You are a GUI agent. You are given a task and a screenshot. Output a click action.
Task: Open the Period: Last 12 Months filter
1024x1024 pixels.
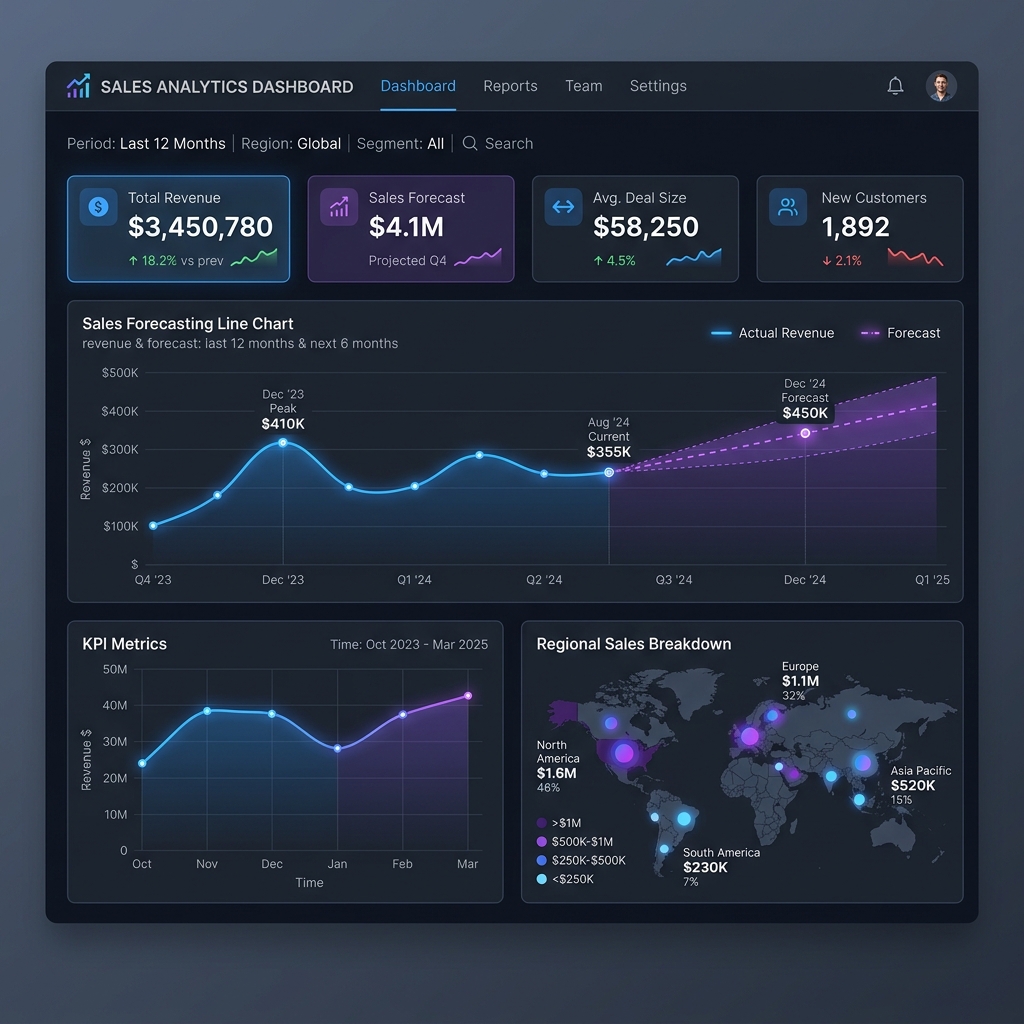[146, 143]
